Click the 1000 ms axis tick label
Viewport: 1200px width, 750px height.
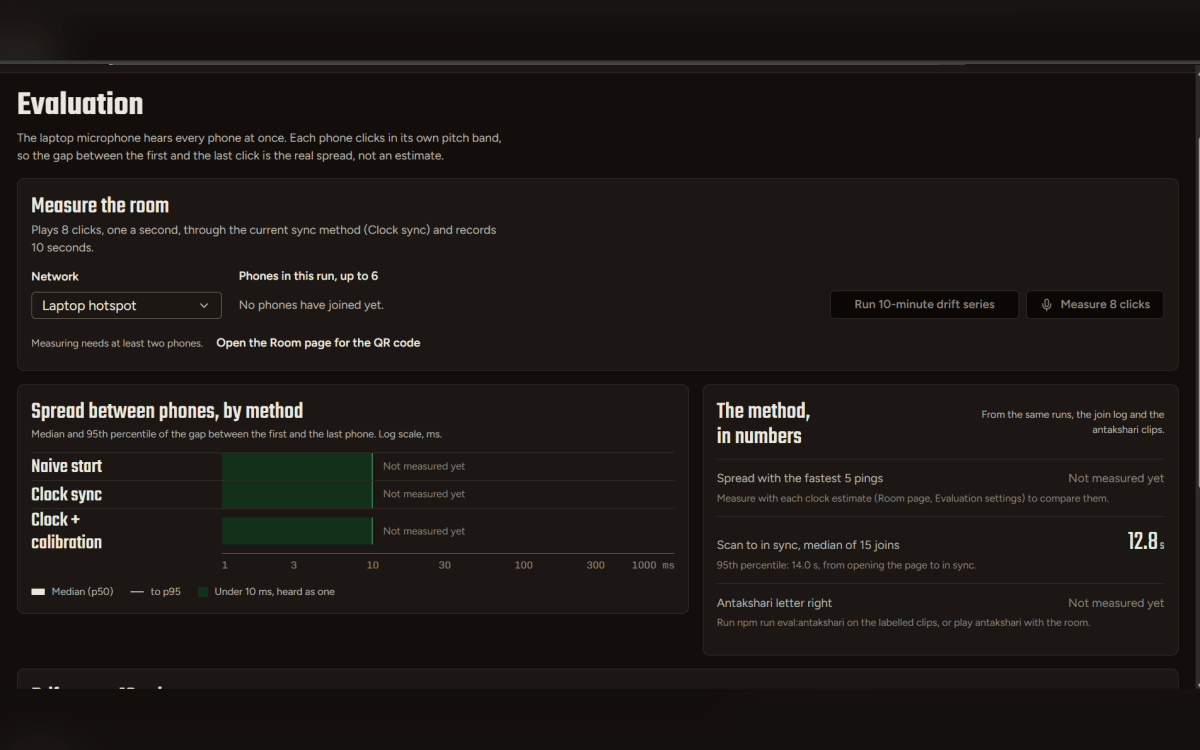tap(653, 565)
